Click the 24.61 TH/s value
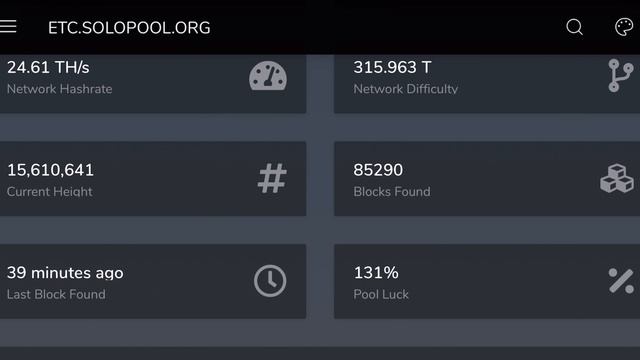Image resolution: width=640 pixels, height=360 pixels. [x=48, y=67]
